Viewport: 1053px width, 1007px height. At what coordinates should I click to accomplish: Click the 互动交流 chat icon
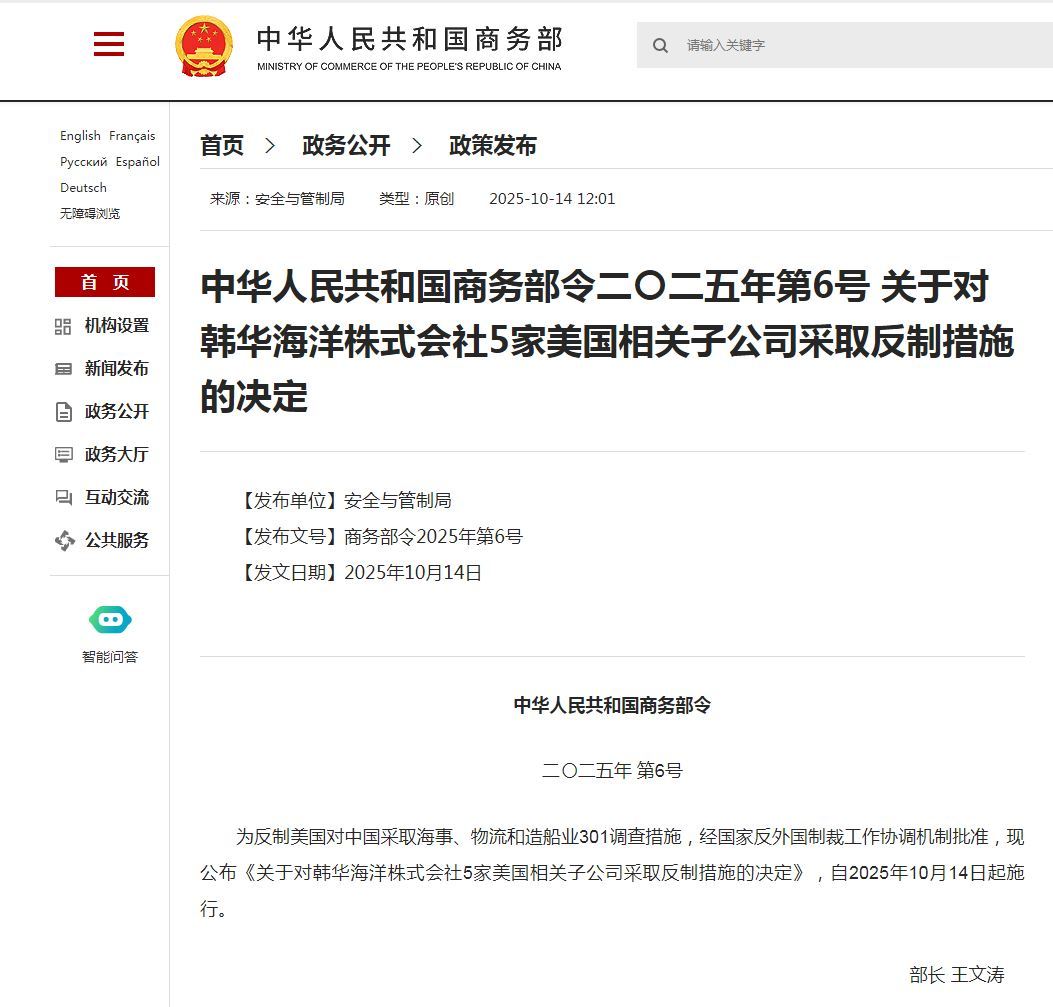pyautogui.click(x=63, y=498)
